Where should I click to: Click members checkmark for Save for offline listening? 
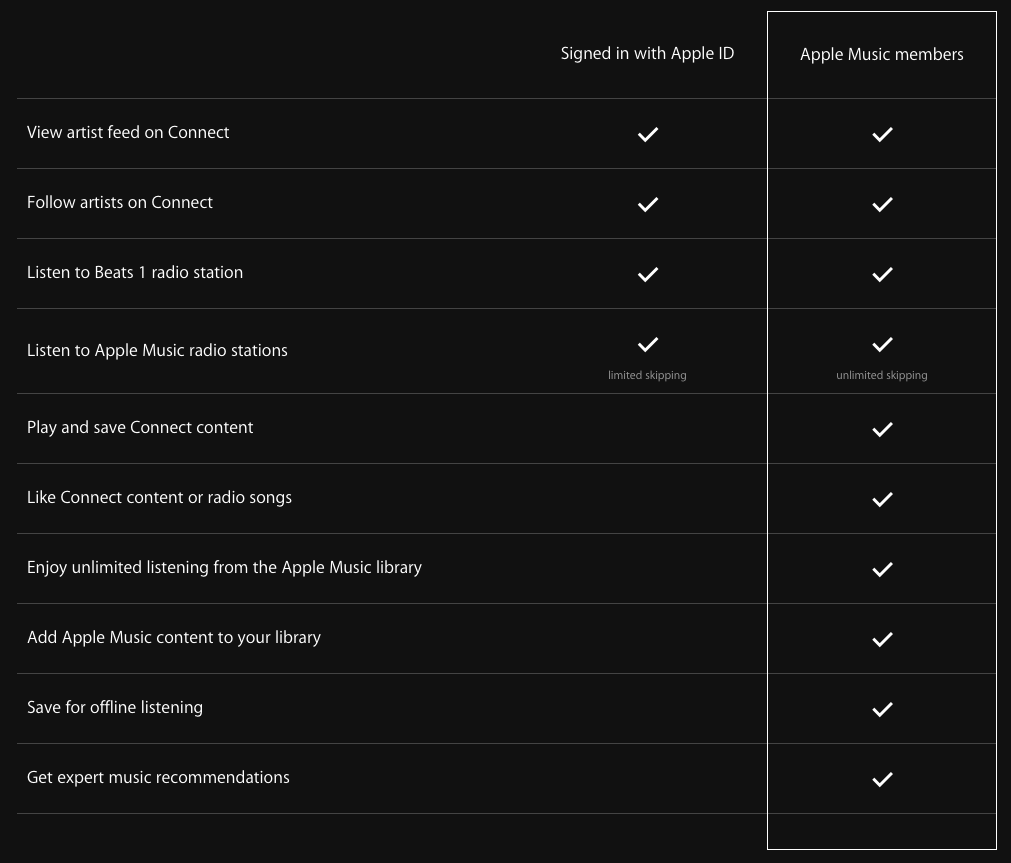coord(882,709)
